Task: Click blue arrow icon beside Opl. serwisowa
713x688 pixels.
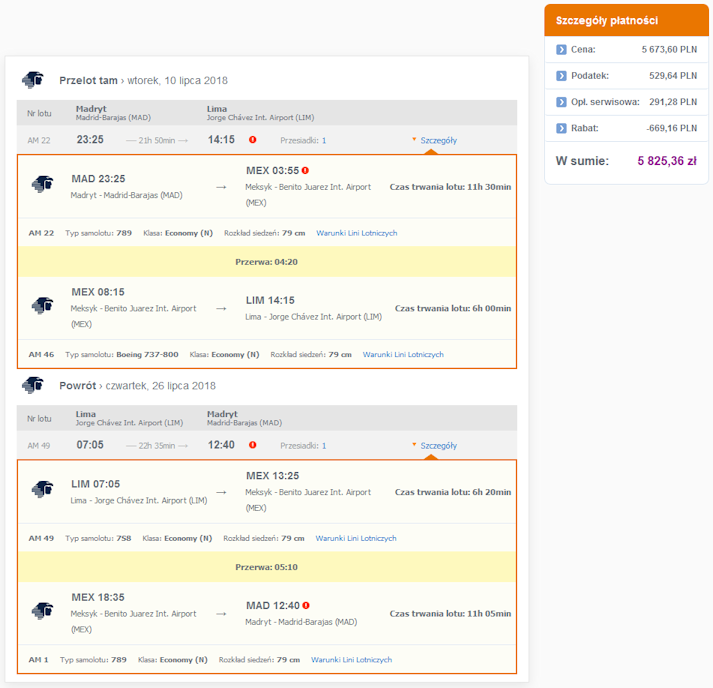Action: [561, 102]
